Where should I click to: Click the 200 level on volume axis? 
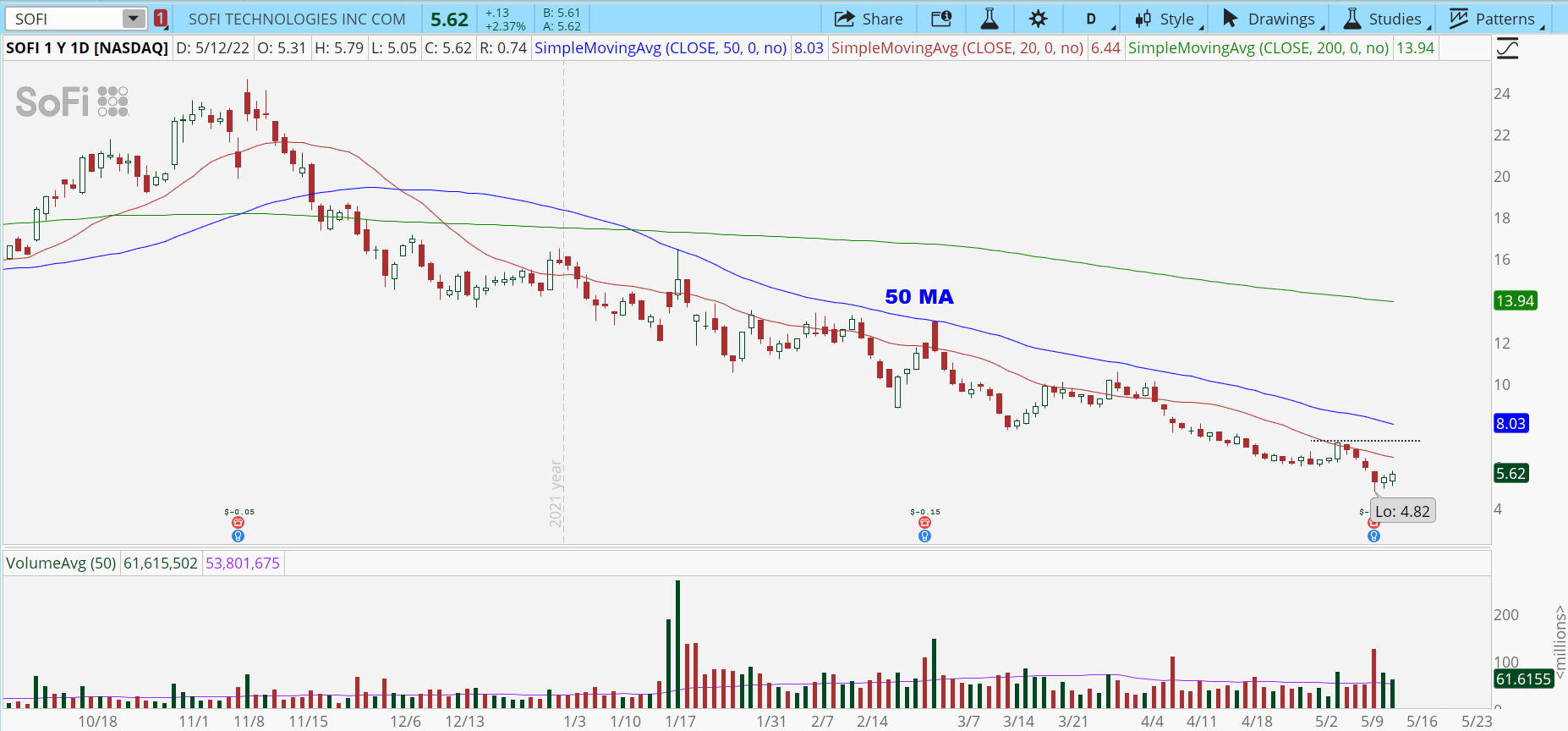[1506, 615]
